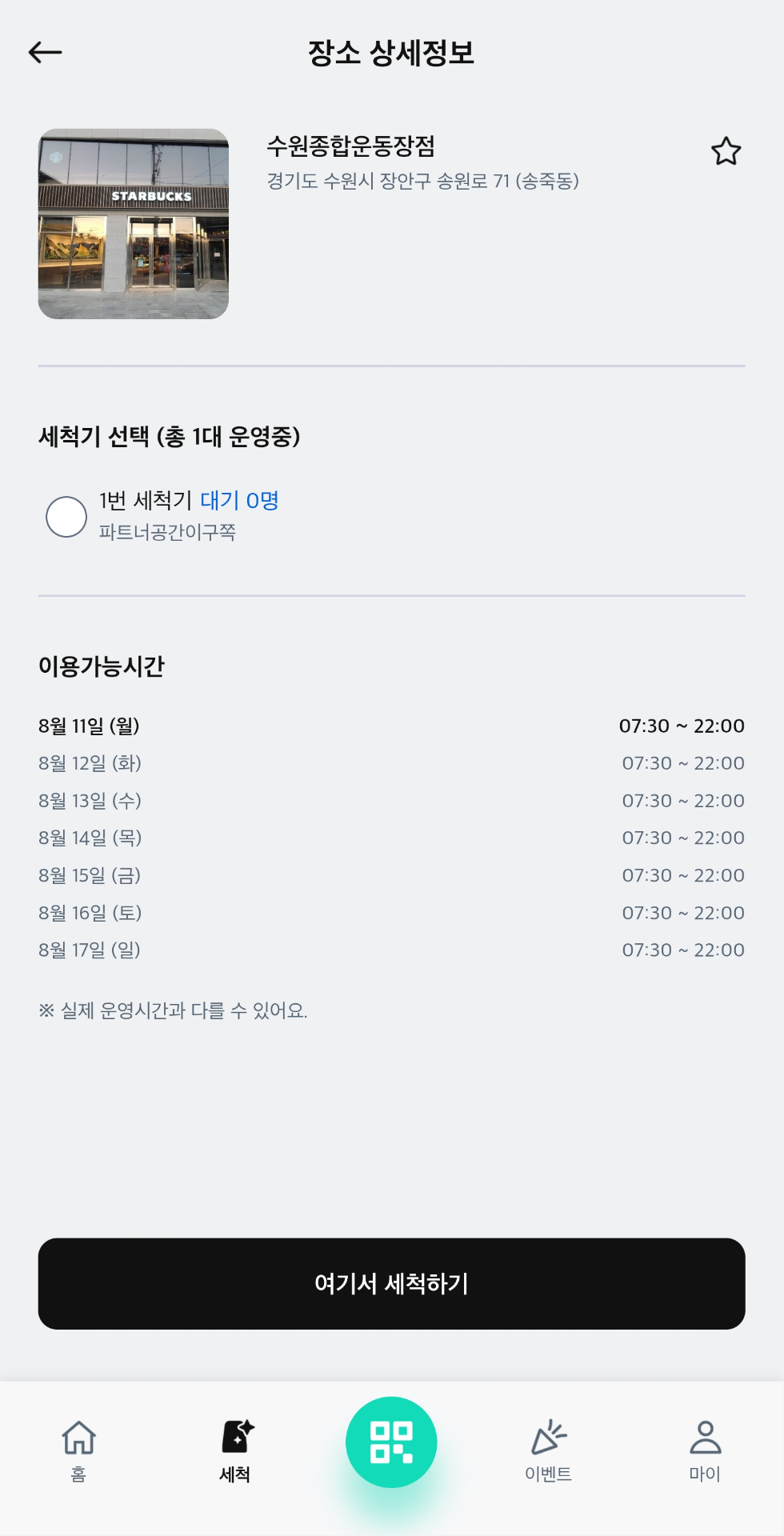Screen dimensions: 784x1536
Task: Tap the 파트너공간이구쪽 location label
Action: point(167,533)
